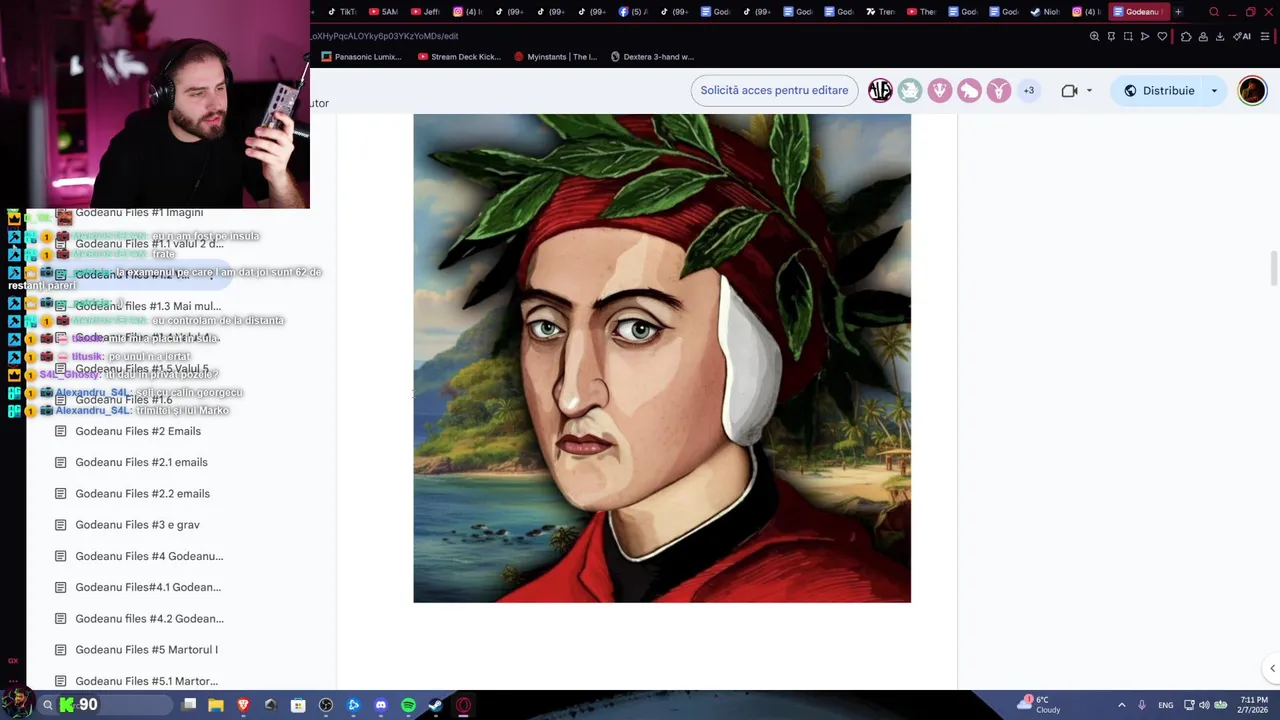This screenshot has width=1280, height=720.
Task: Go to outline item Godeanu Files #4 Godeanu...
Action: point(149,556)
